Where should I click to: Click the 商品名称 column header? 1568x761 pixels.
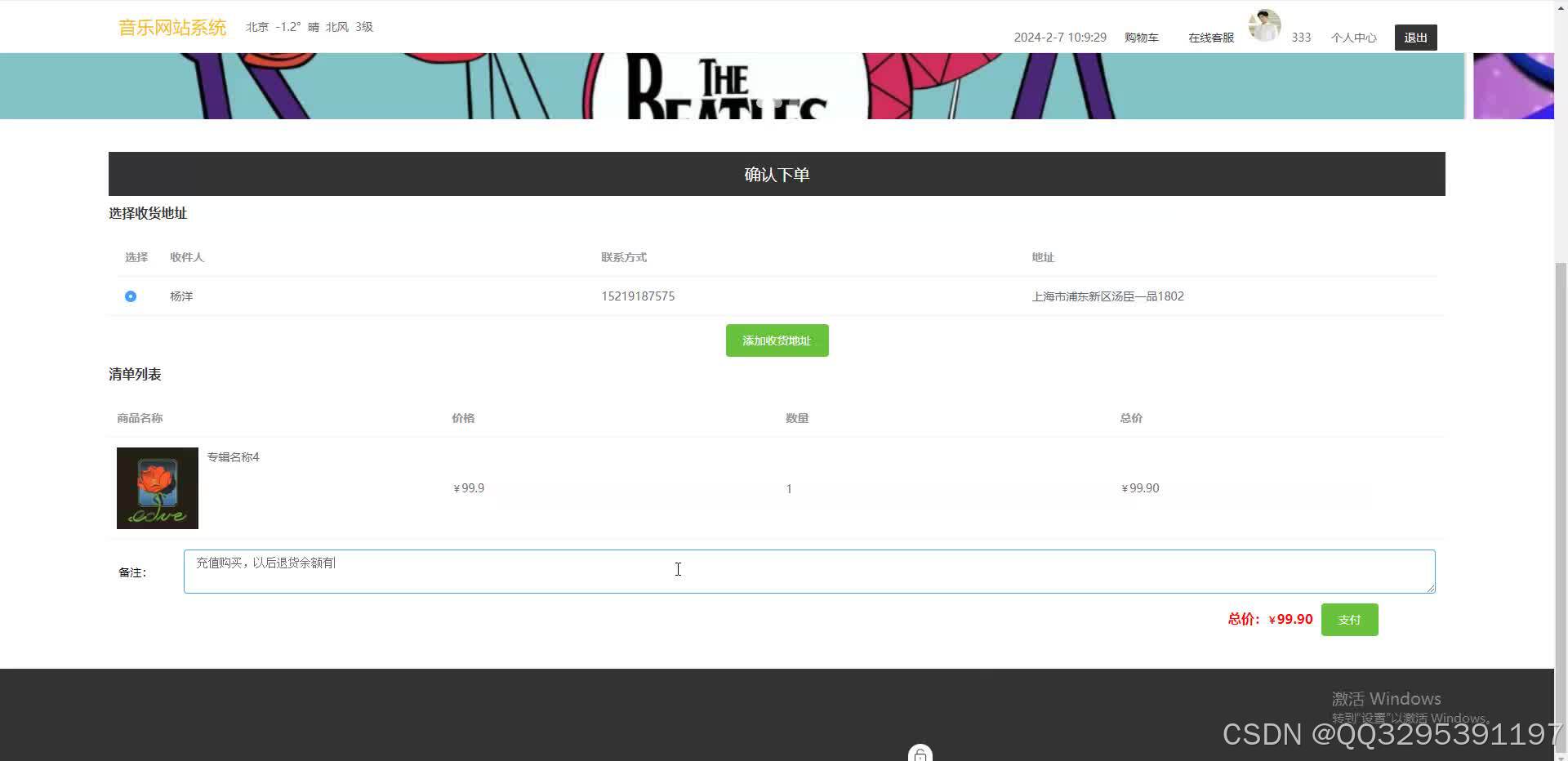pyautogui.click(x=140, y=418)
